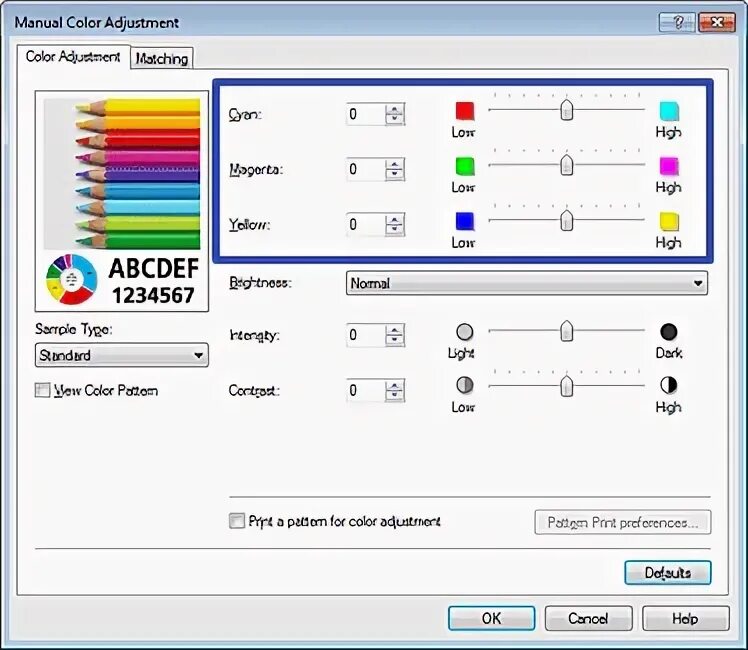
Task: Increase Contrast value with up spinner arrow
Action: 395,386
